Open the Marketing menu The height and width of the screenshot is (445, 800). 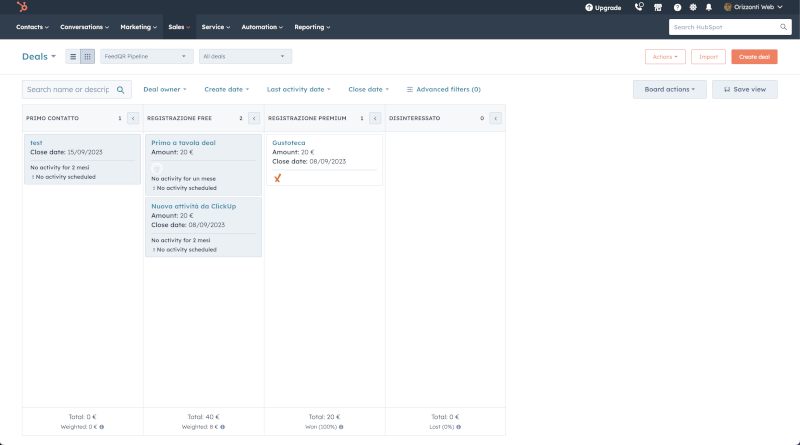point(138,27)
